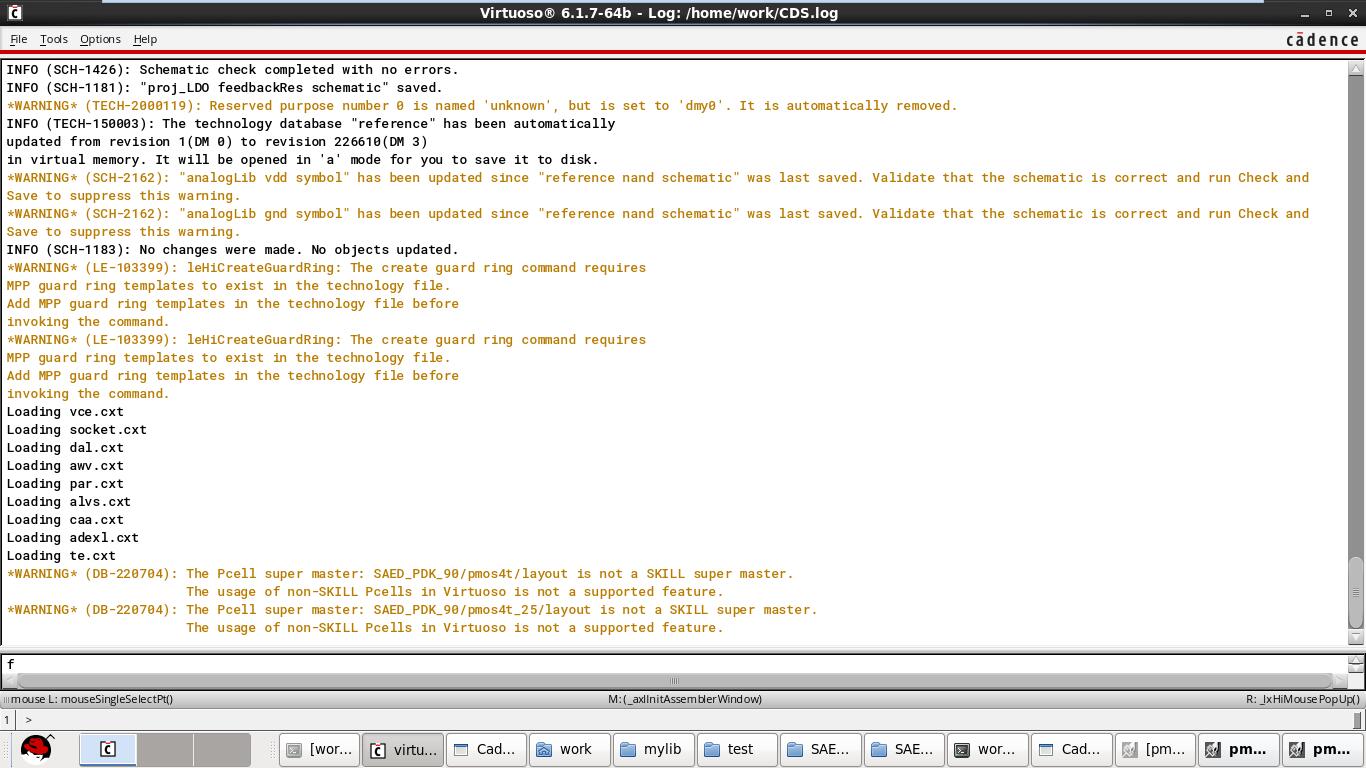Open the Options menu
This screenshot has width=1366, height=768.
coord(100,39)
